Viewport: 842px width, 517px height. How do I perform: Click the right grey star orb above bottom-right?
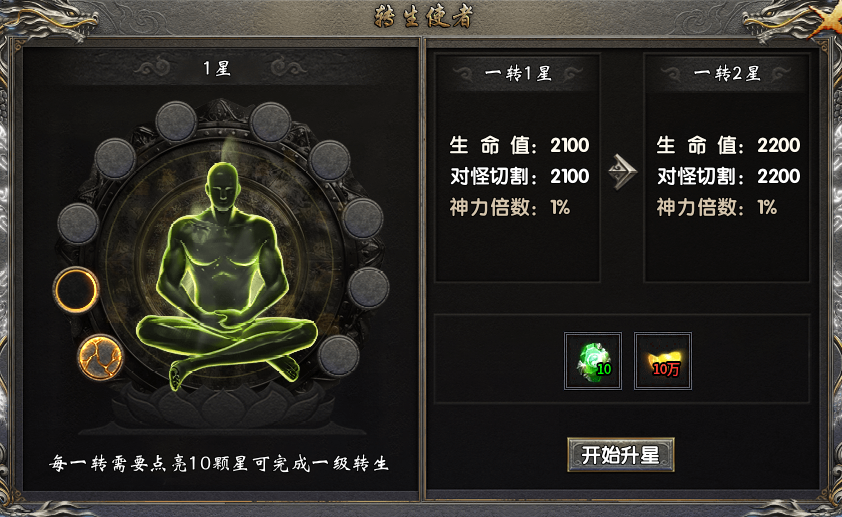coord(368,287)
